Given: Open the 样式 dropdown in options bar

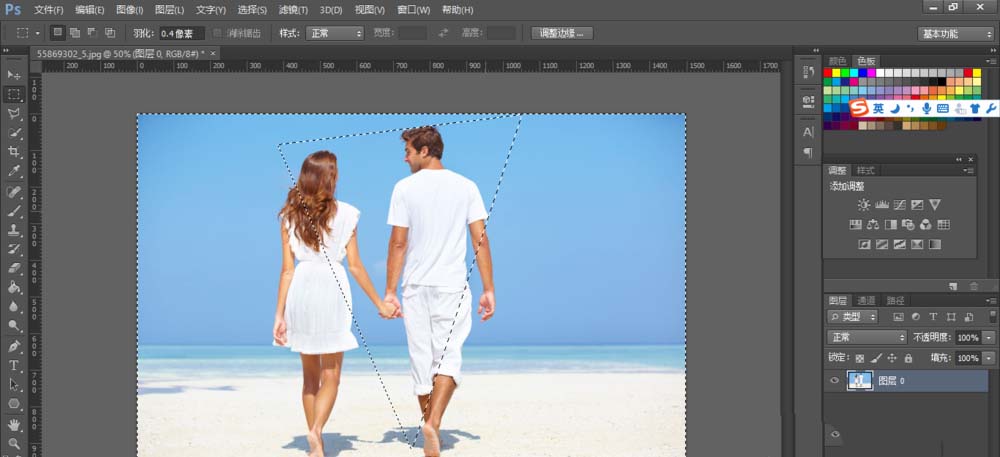Looking at the screenshot, I should 334,33.
